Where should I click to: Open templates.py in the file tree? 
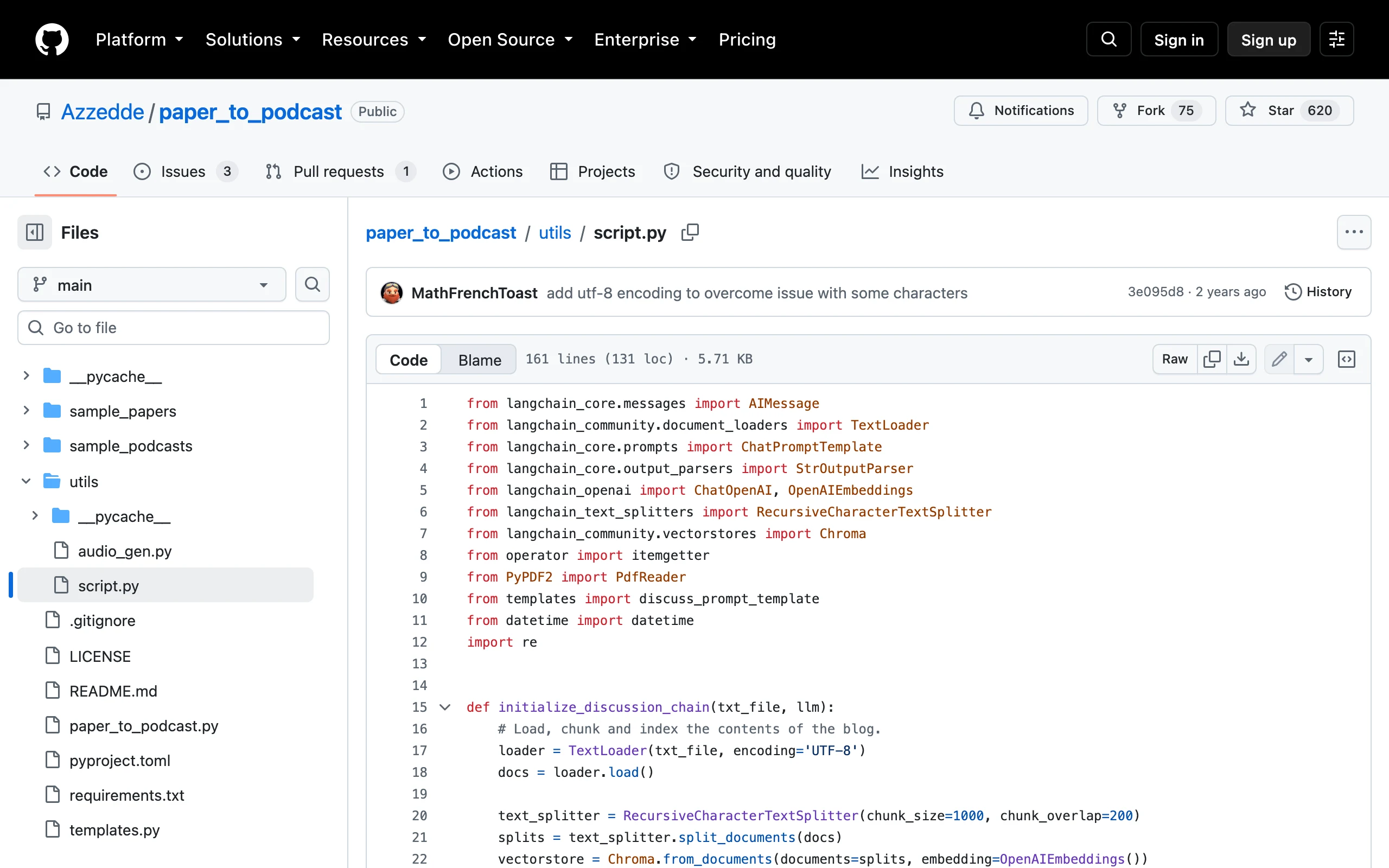point(114,830)
